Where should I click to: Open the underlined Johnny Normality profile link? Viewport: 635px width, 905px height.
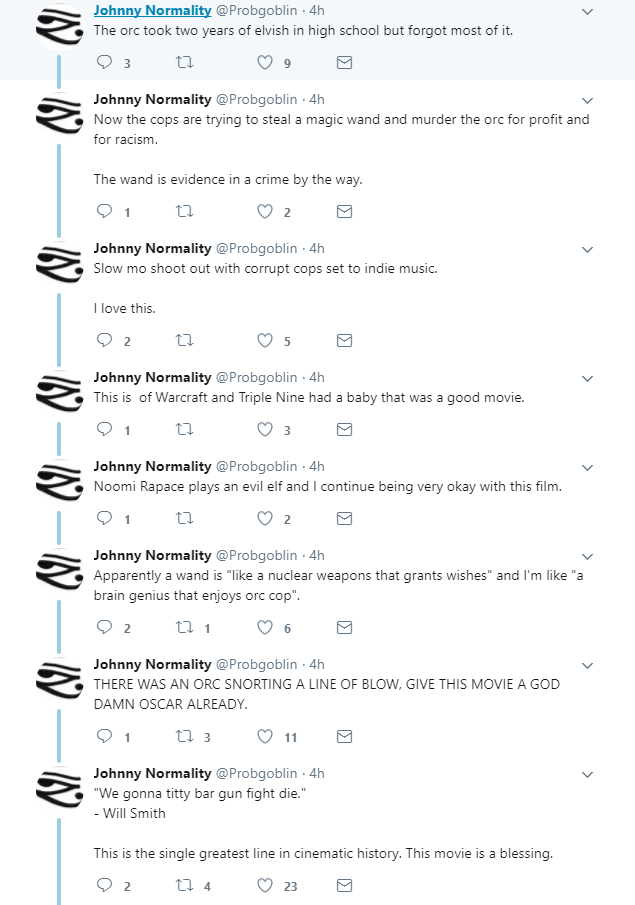pyautogui.click(x=152, y=10)
